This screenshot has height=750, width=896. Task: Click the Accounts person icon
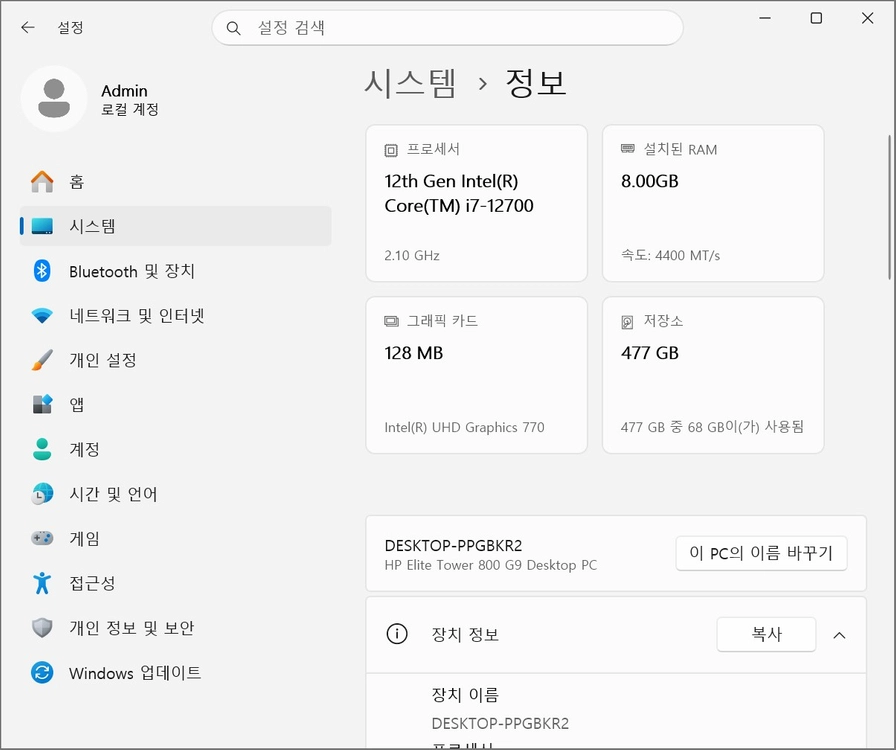click(42, 449)
